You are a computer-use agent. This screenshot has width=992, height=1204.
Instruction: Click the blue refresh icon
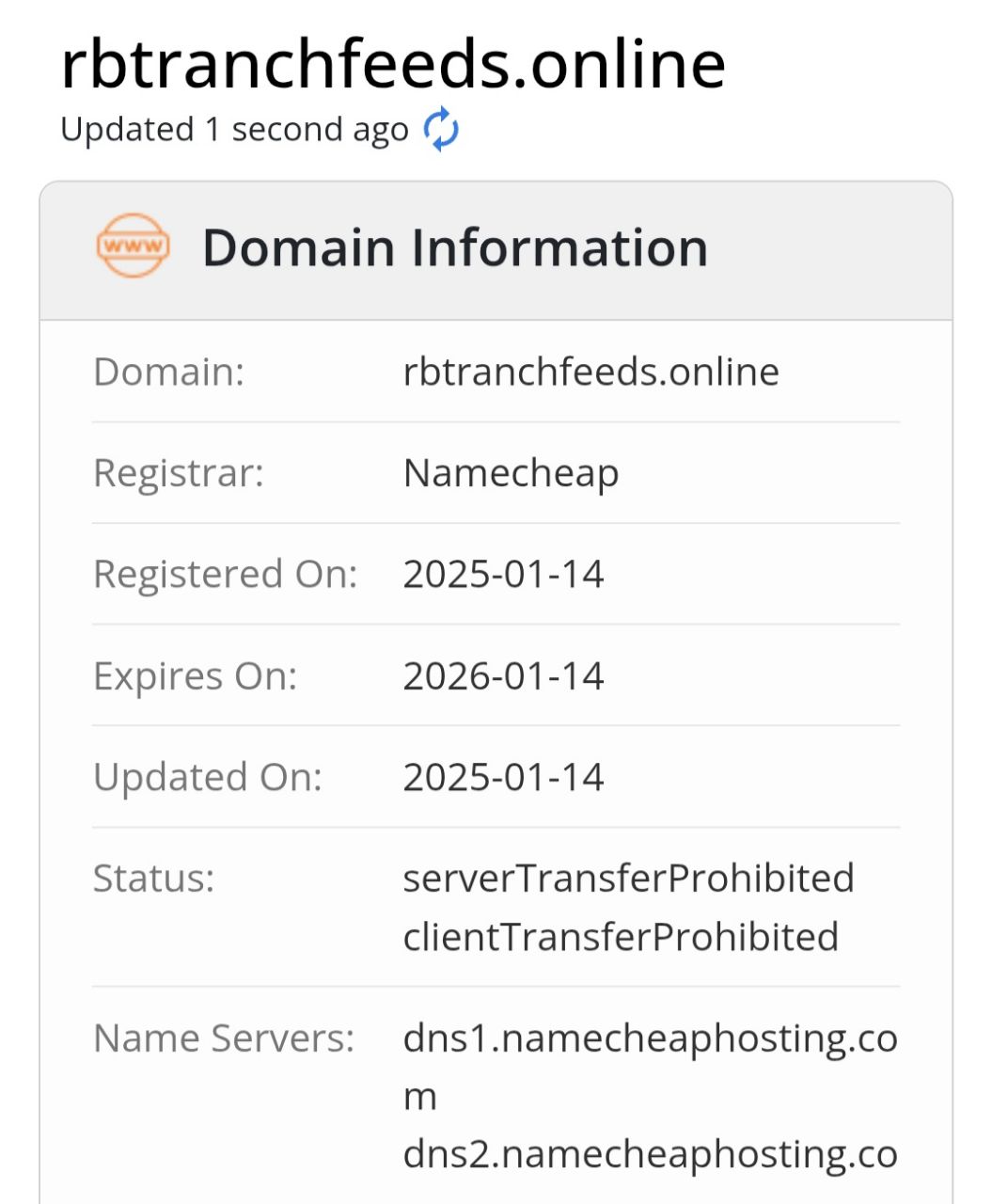coord(441,130)
